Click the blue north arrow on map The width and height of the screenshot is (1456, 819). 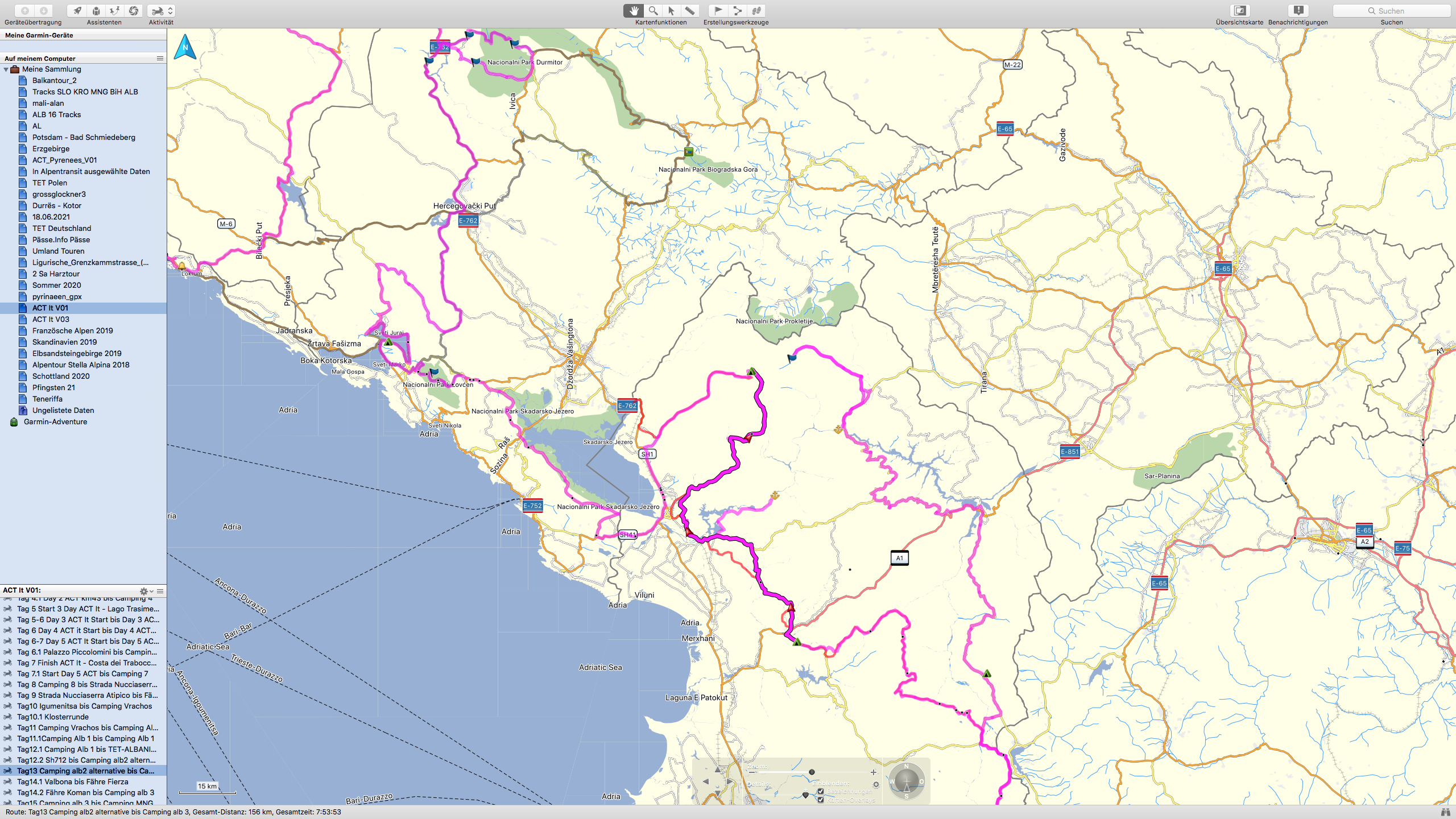pos(185,47)
